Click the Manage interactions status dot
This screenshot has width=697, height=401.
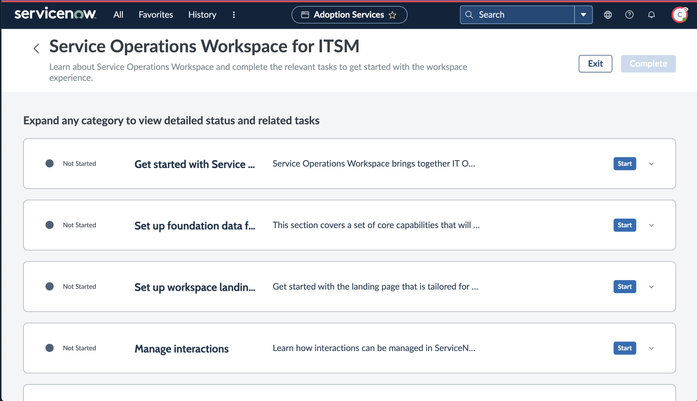point(50,348)
